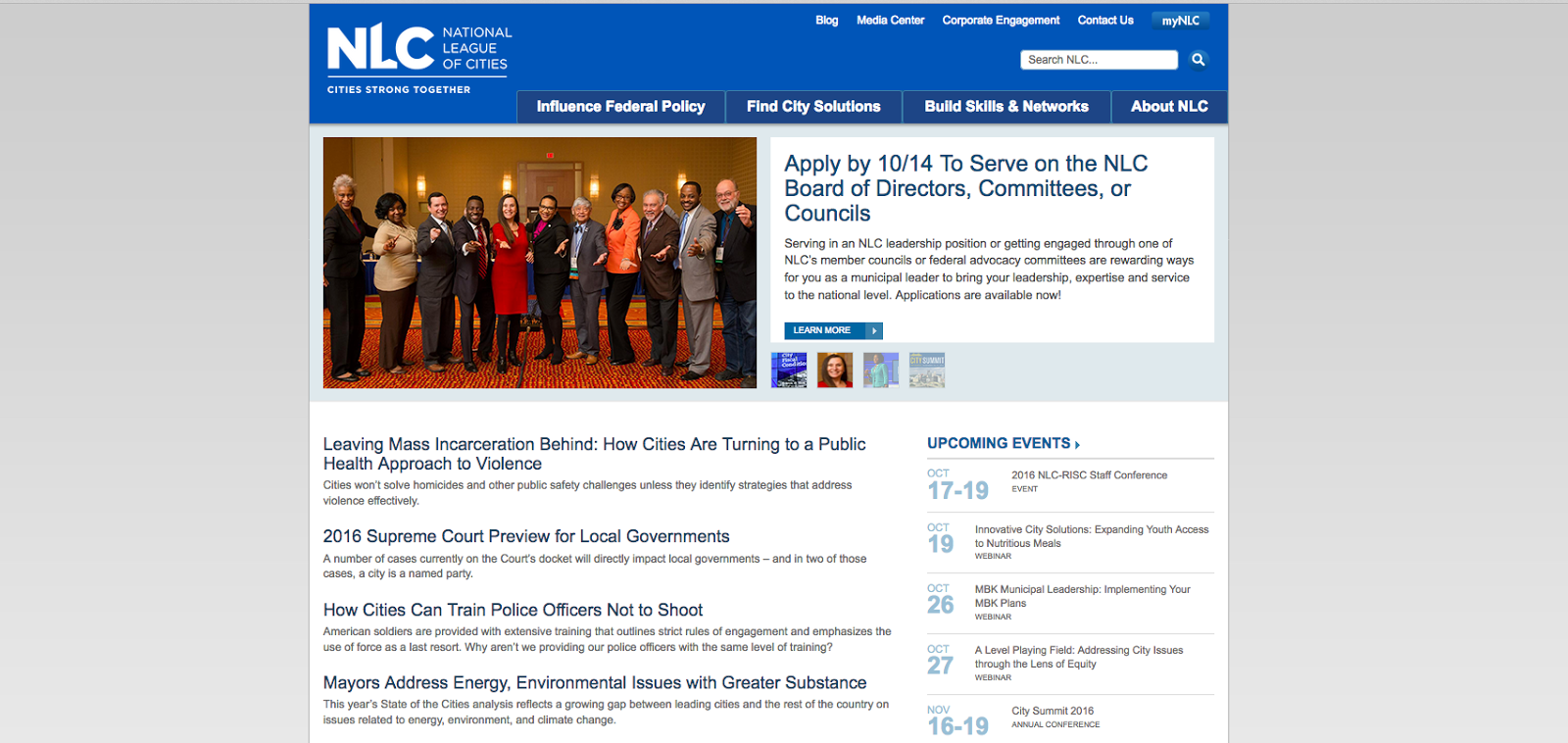Click the Oct 17-19 event date
The height and width of the screenshot is (743, 1568).
point(957,485)
